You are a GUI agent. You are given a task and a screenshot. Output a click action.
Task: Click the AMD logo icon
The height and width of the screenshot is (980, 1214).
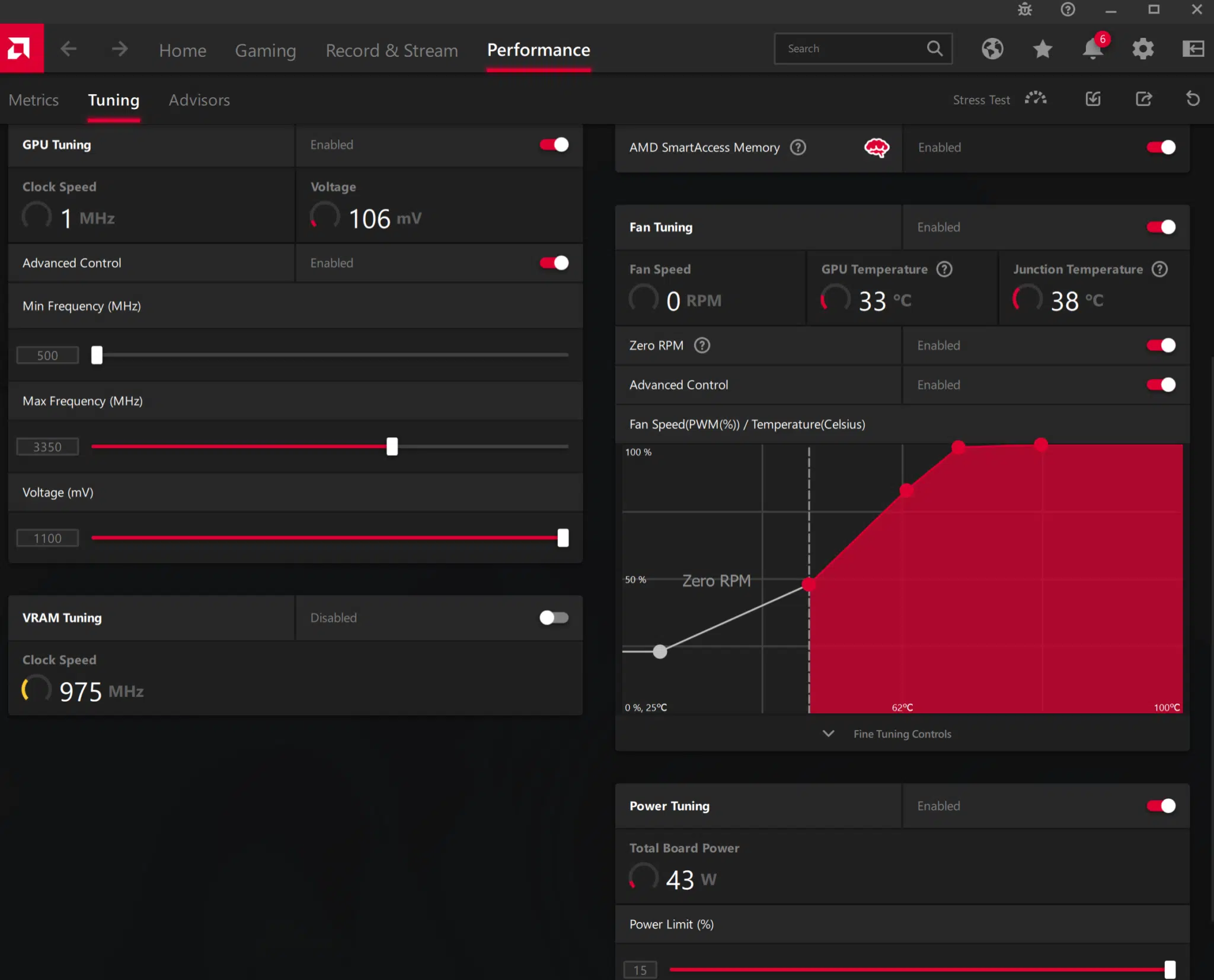[21, 49]
